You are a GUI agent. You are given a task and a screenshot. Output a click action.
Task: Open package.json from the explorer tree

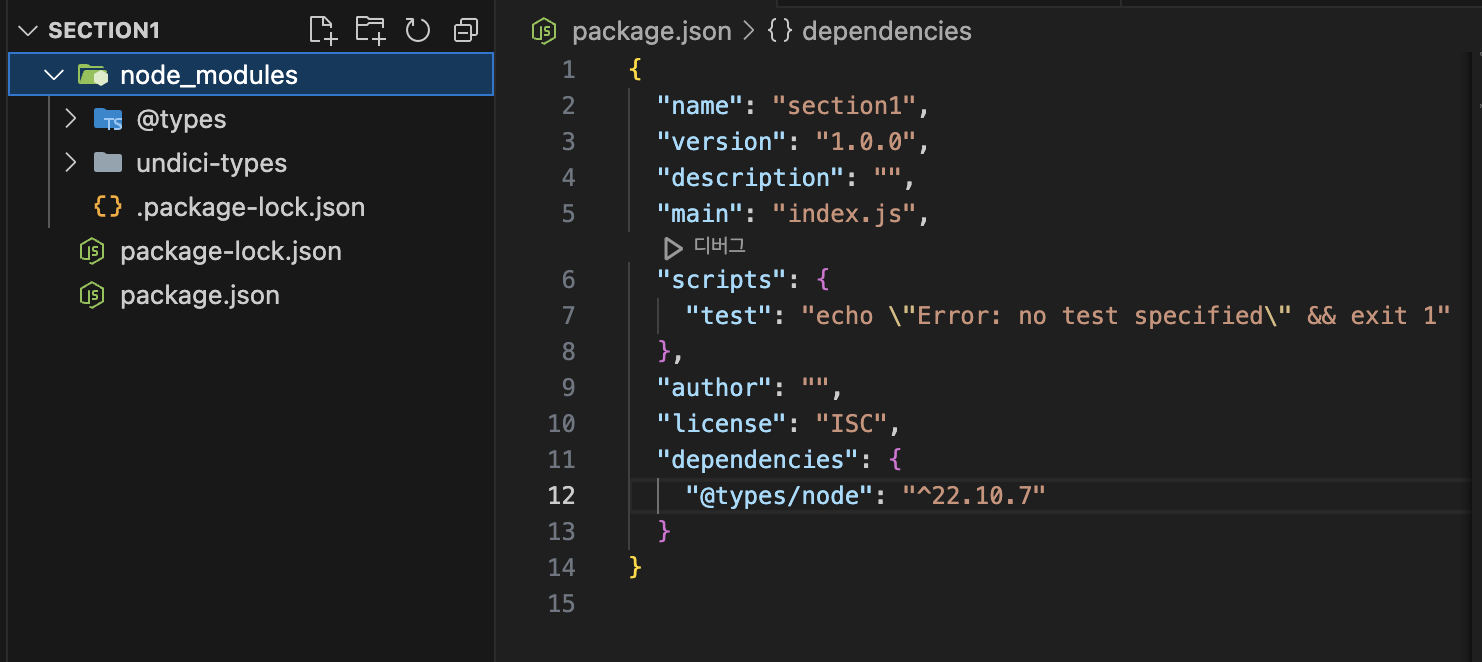click(x=200, y=295)
